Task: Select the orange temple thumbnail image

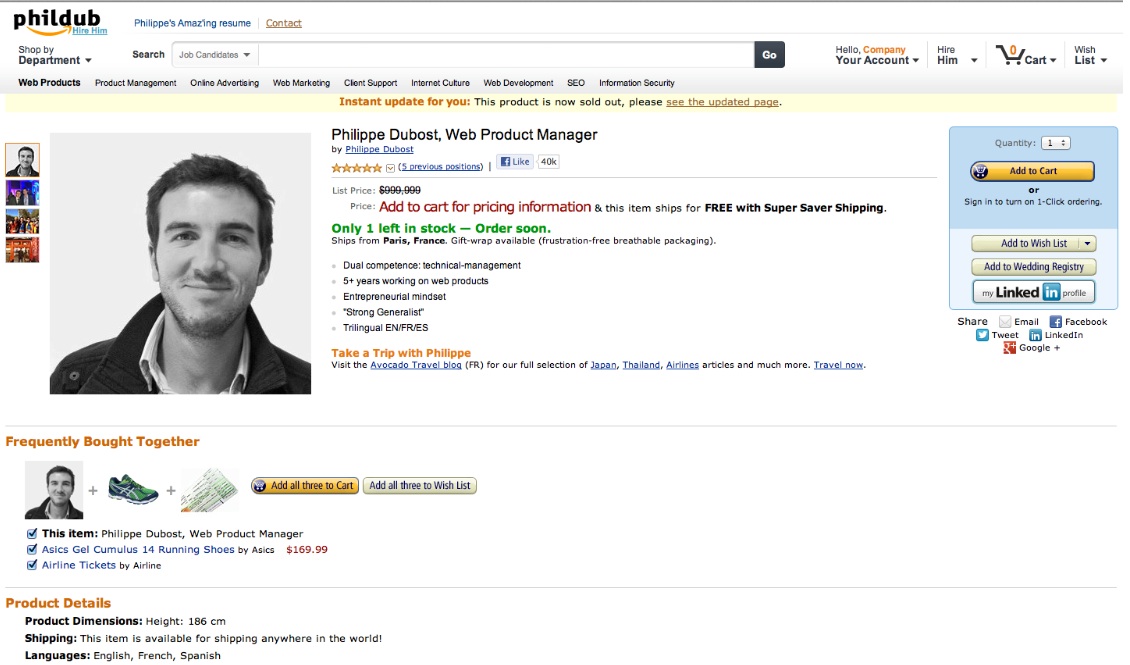Action: (x=22, y=250)
